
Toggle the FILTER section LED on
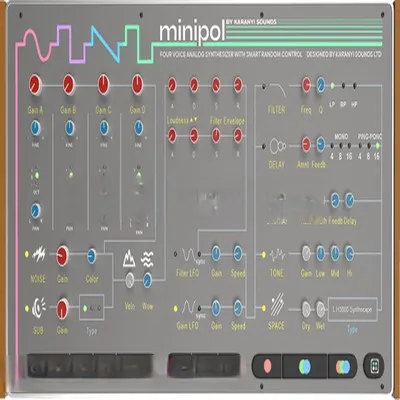click(x=264, y=87)
